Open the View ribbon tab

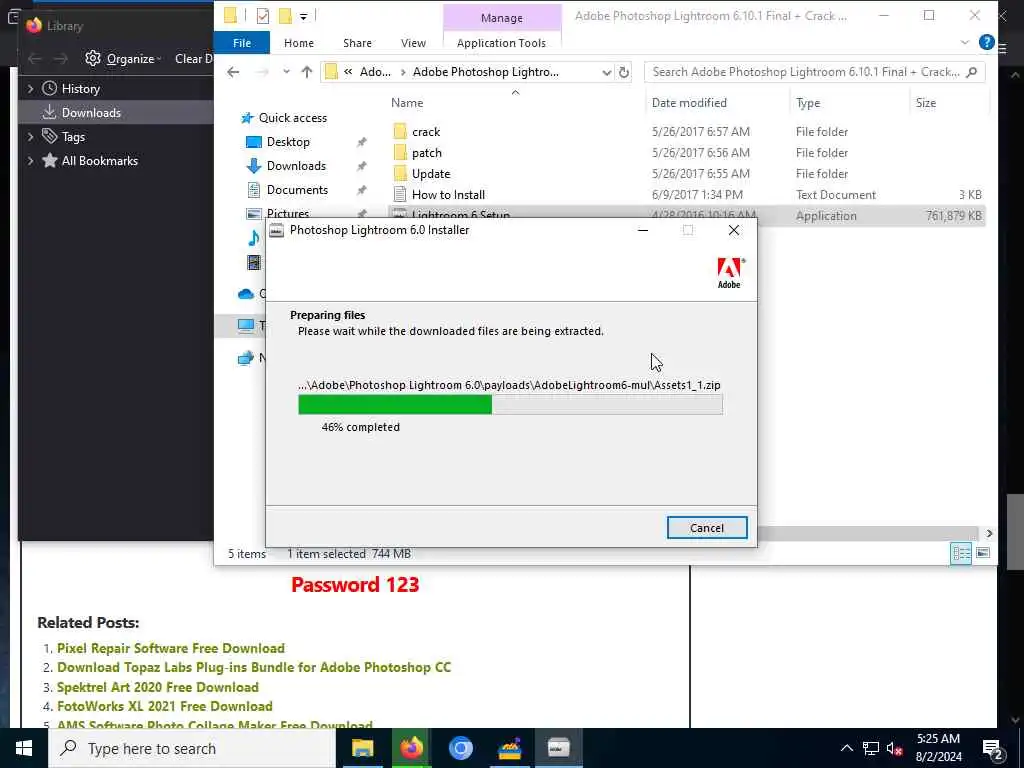(413, 43)
